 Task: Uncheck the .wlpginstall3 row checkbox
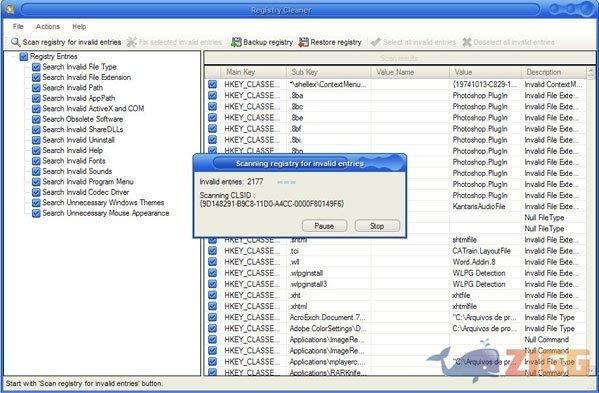coord(212,284)
